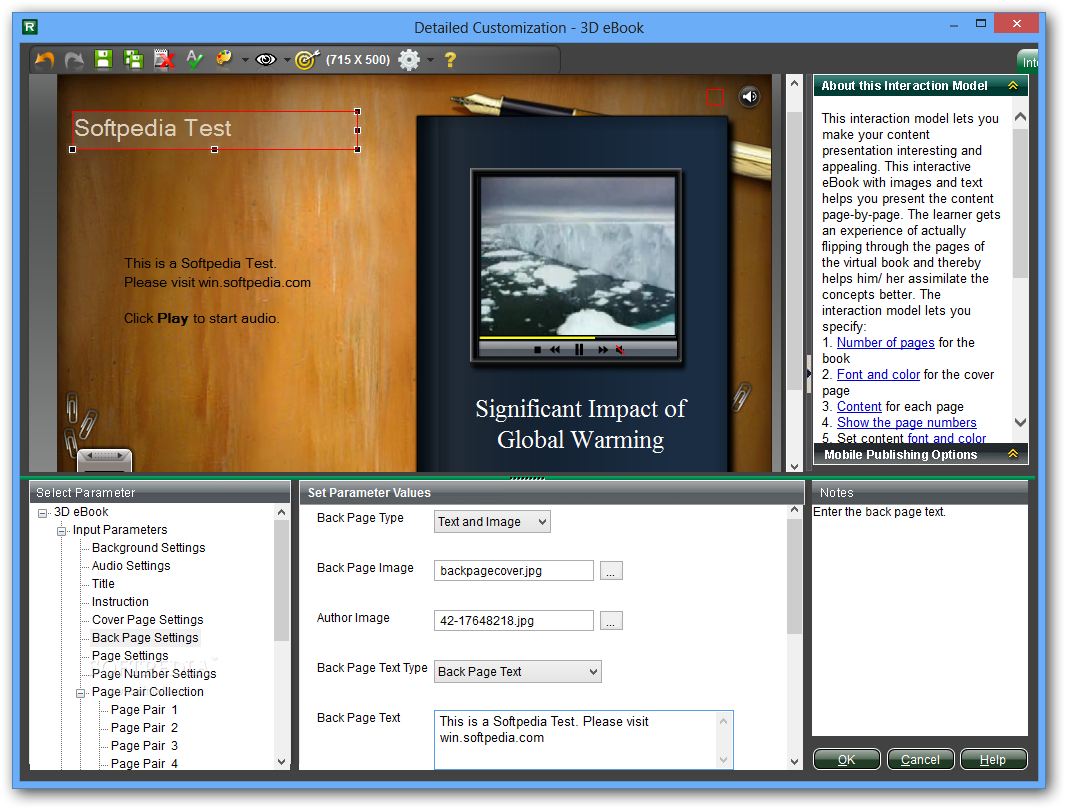Open the Back Page Text Type dropdown
1066x809 pixels.
[x=517, y=672]
